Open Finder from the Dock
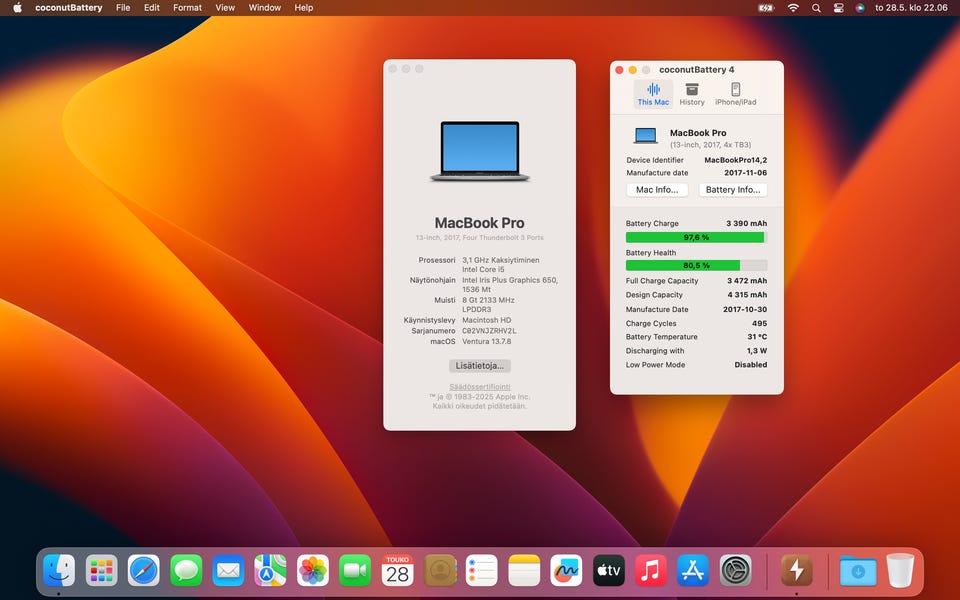 click(59, 571)
